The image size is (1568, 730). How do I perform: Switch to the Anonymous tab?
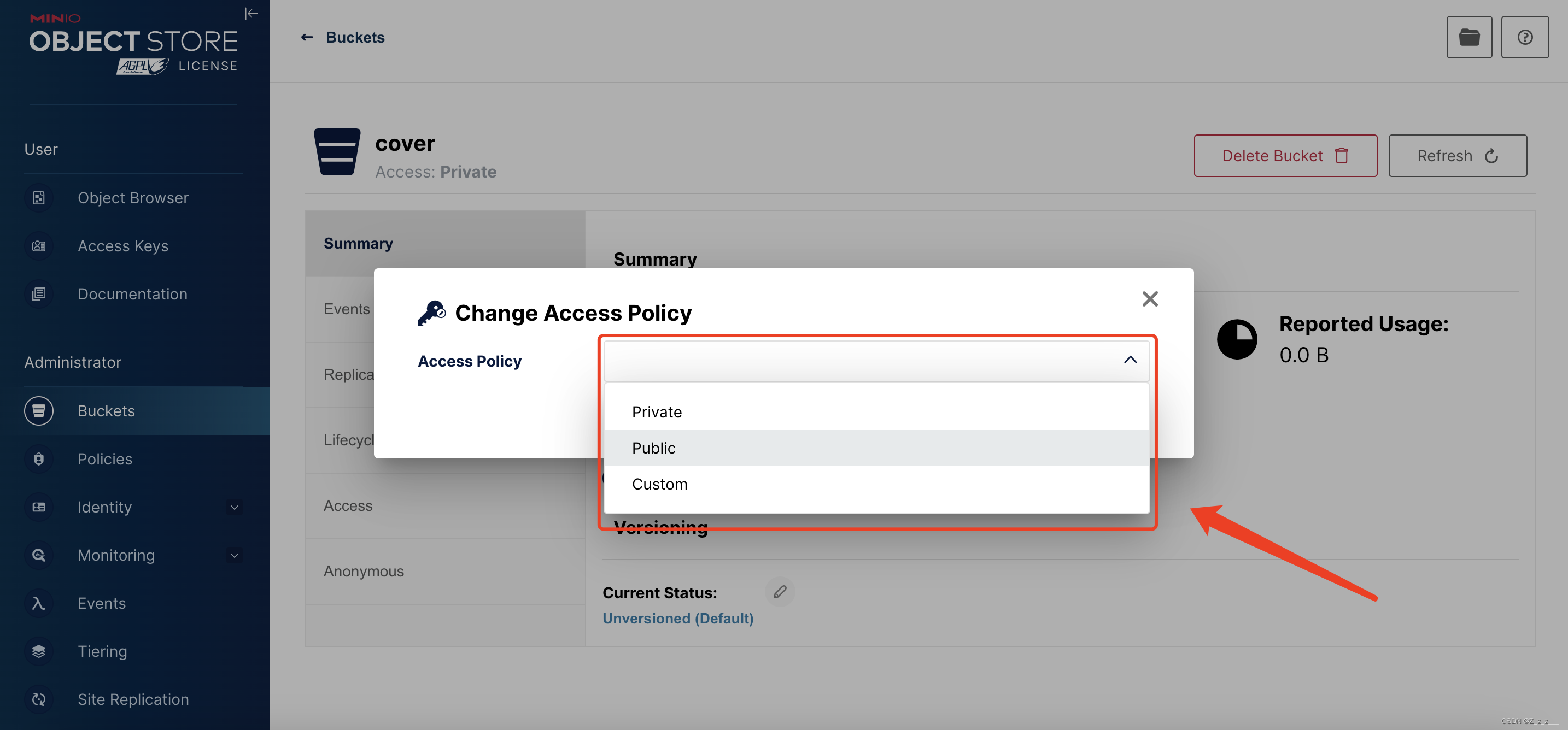pos(364,571)
